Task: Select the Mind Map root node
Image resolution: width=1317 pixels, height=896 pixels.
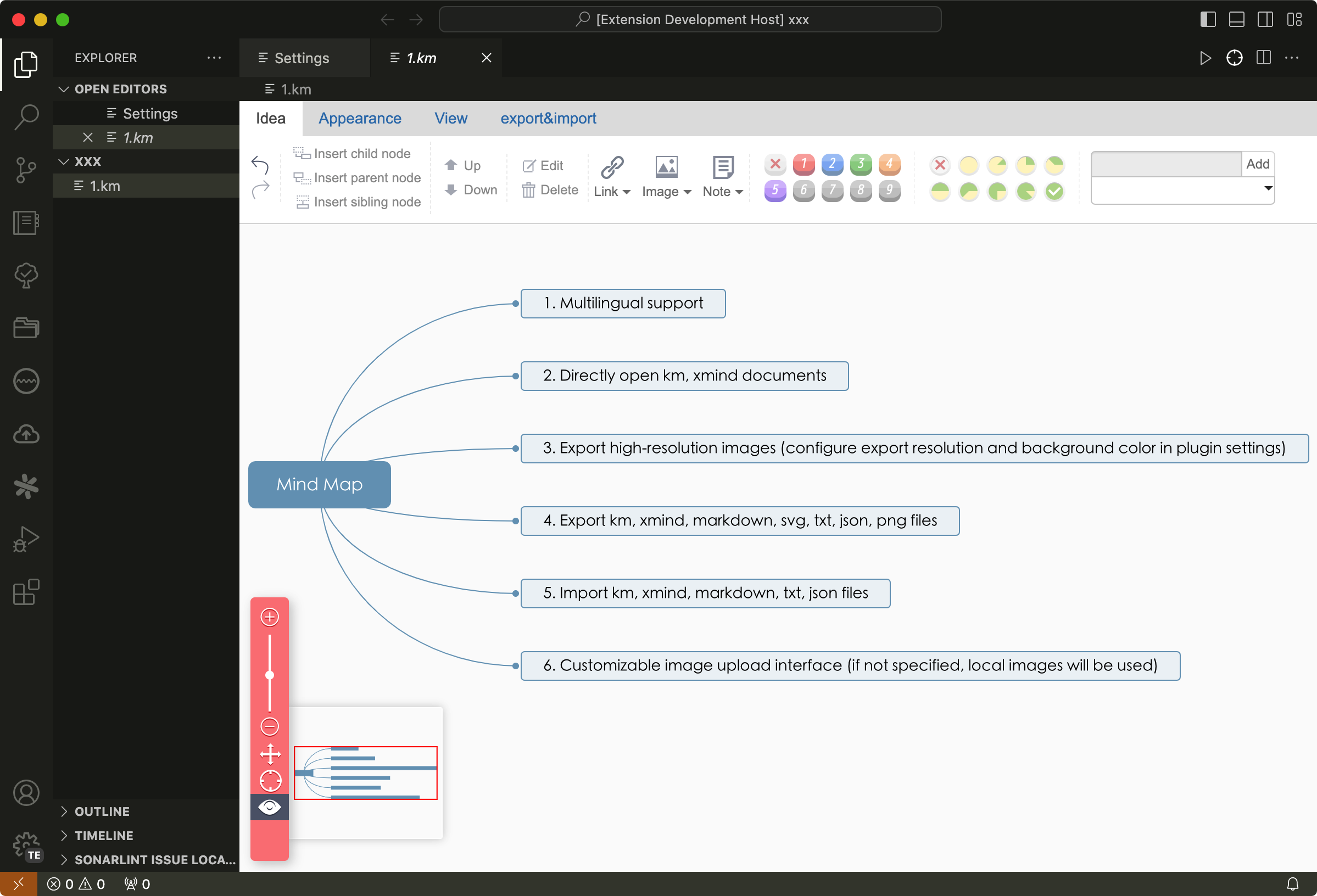Action: pyautogui.click(x=319, y=484)
